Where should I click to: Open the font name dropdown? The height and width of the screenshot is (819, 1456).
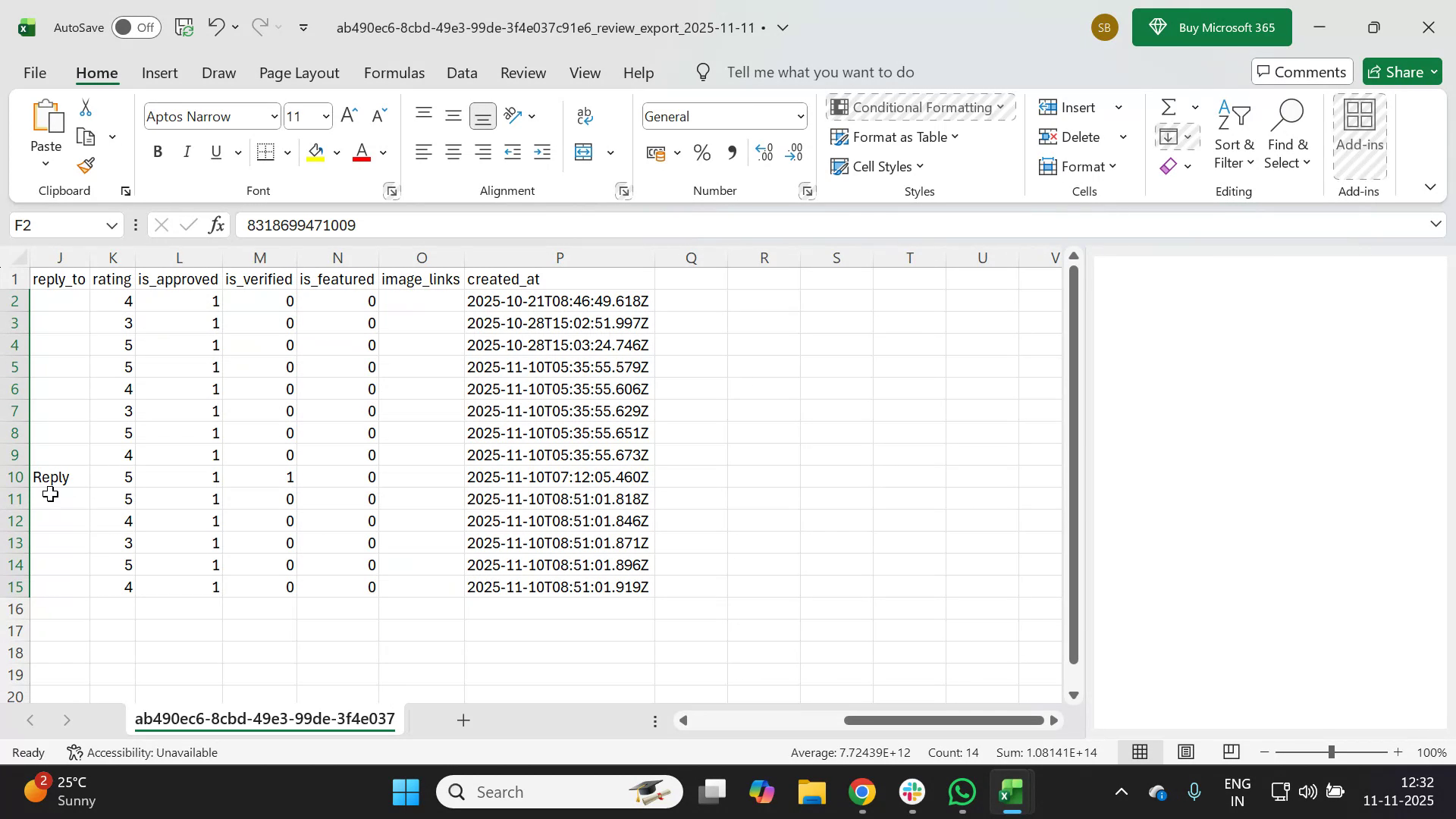click(x=274, y=116)
